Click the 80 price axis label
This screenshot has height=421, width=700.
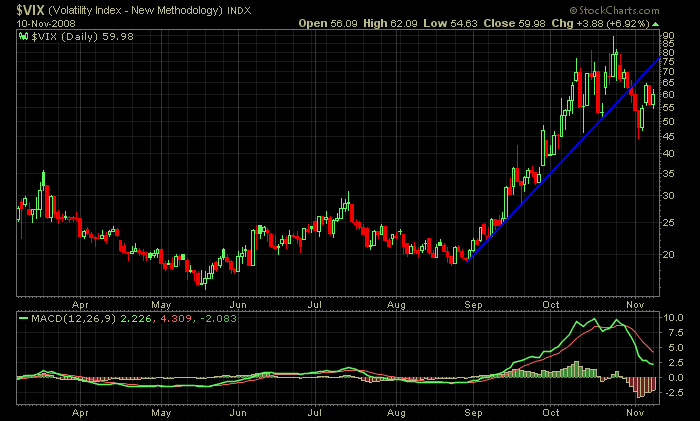pyautogui.click(x=668, y=53)
